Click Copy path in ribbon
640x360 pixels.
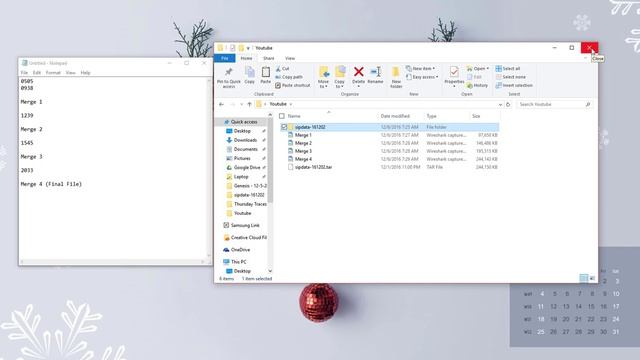click(289, 77)
